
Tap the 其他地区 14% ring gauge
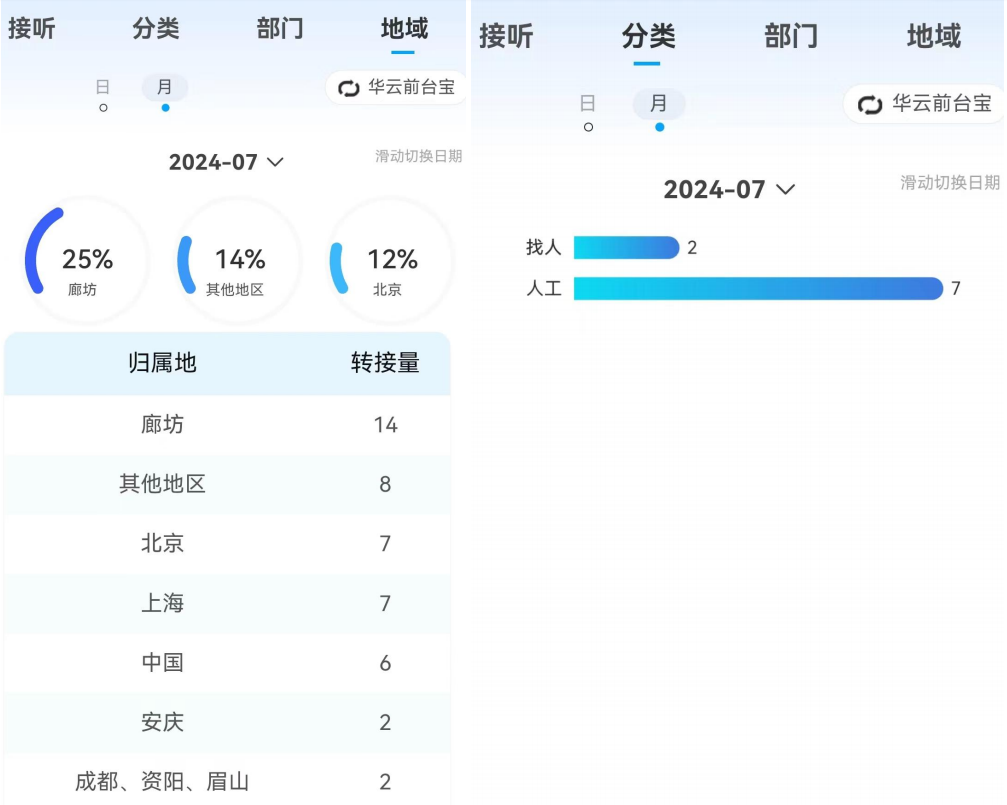tap(238, 261)
